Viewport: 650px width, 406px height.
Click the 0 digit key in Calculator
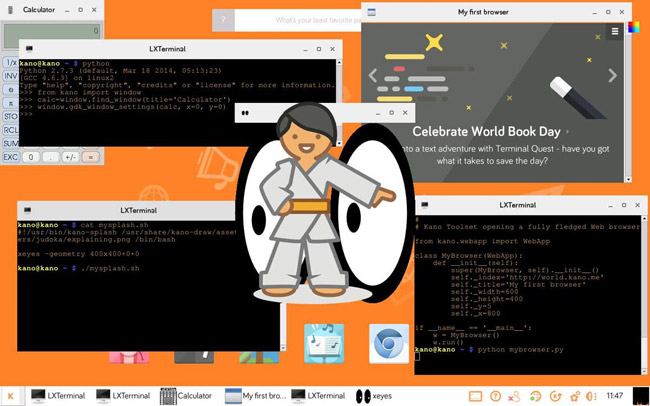[31, 157]
